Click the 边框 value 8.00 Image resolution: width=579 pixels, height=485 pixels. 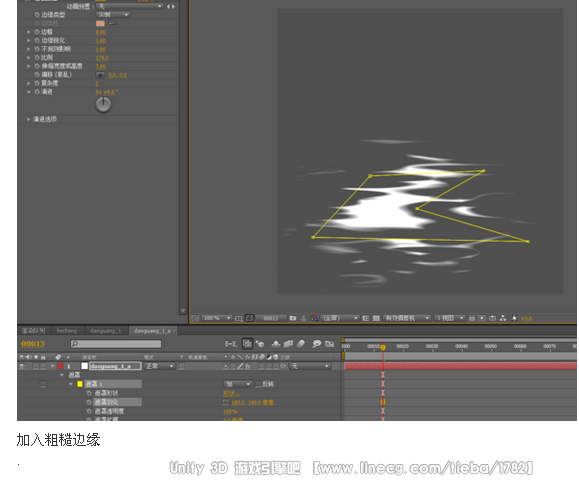tap(100, 32)
